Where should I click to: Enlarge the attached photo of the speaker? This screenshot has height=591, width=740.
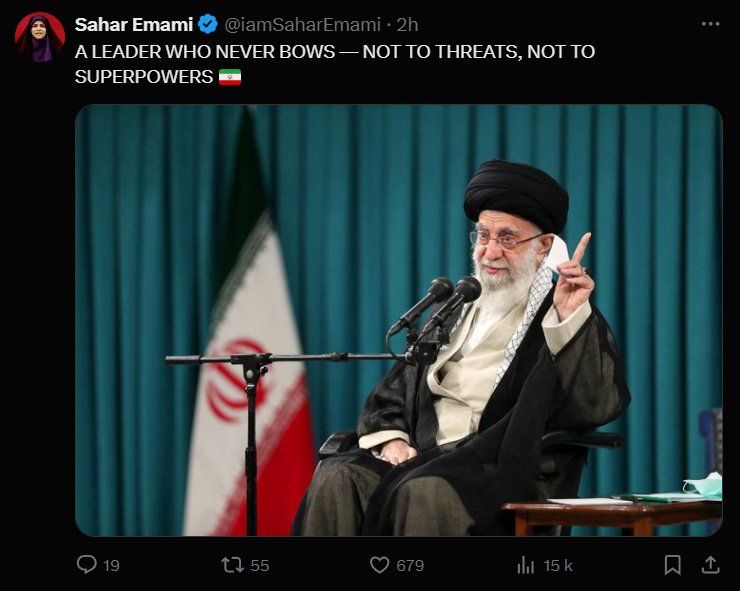399,320
